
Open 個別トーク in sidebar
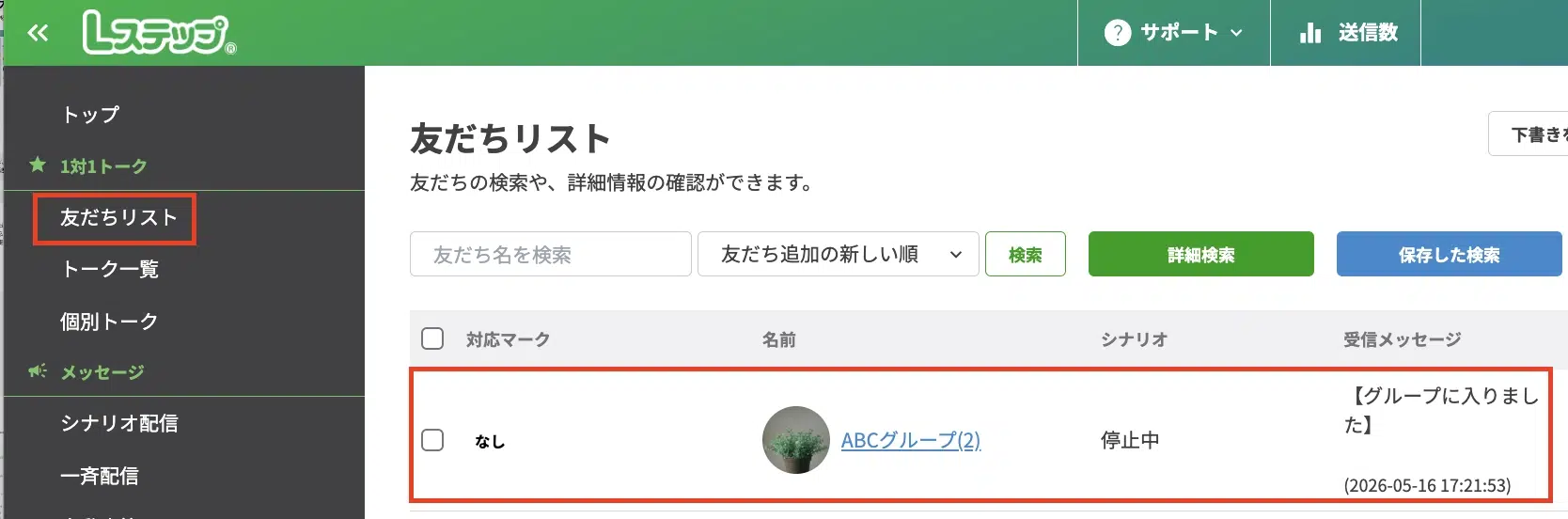[109, 322]
